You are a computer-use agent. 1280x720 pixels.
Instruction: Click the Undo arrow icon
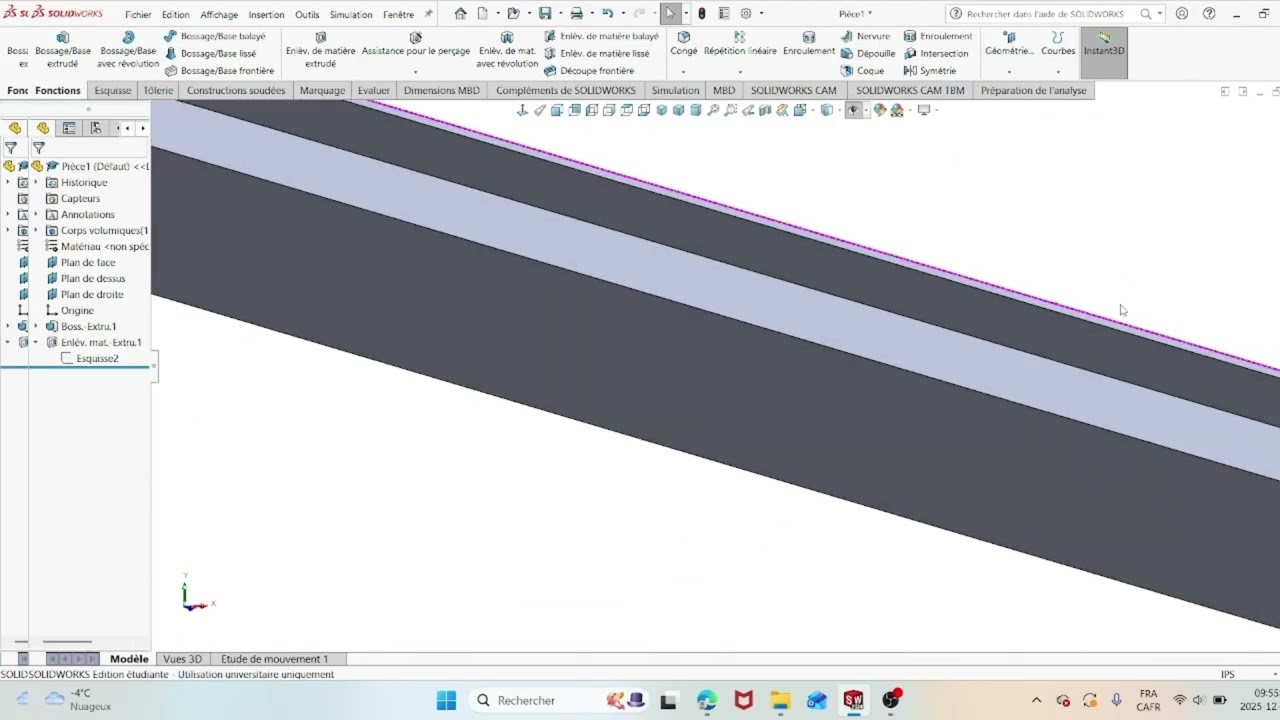[607, 14]
